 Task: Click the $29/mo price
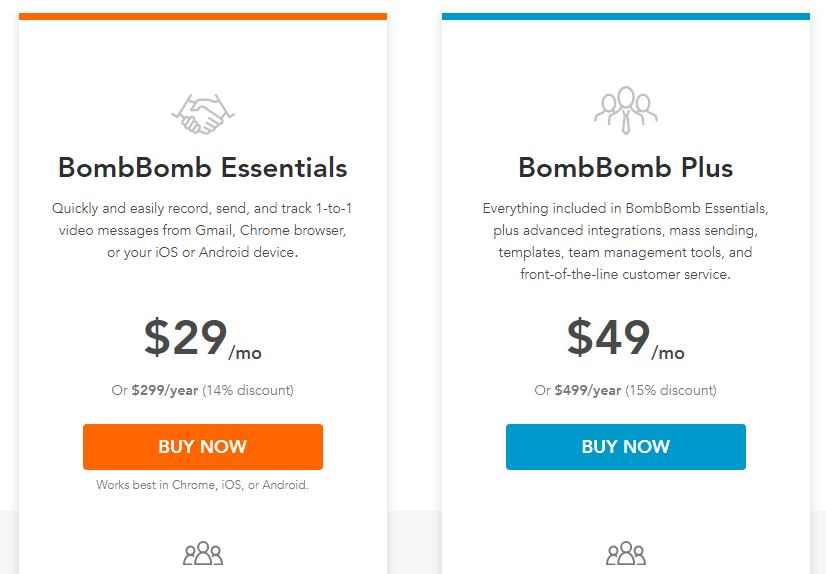[203, 339]
